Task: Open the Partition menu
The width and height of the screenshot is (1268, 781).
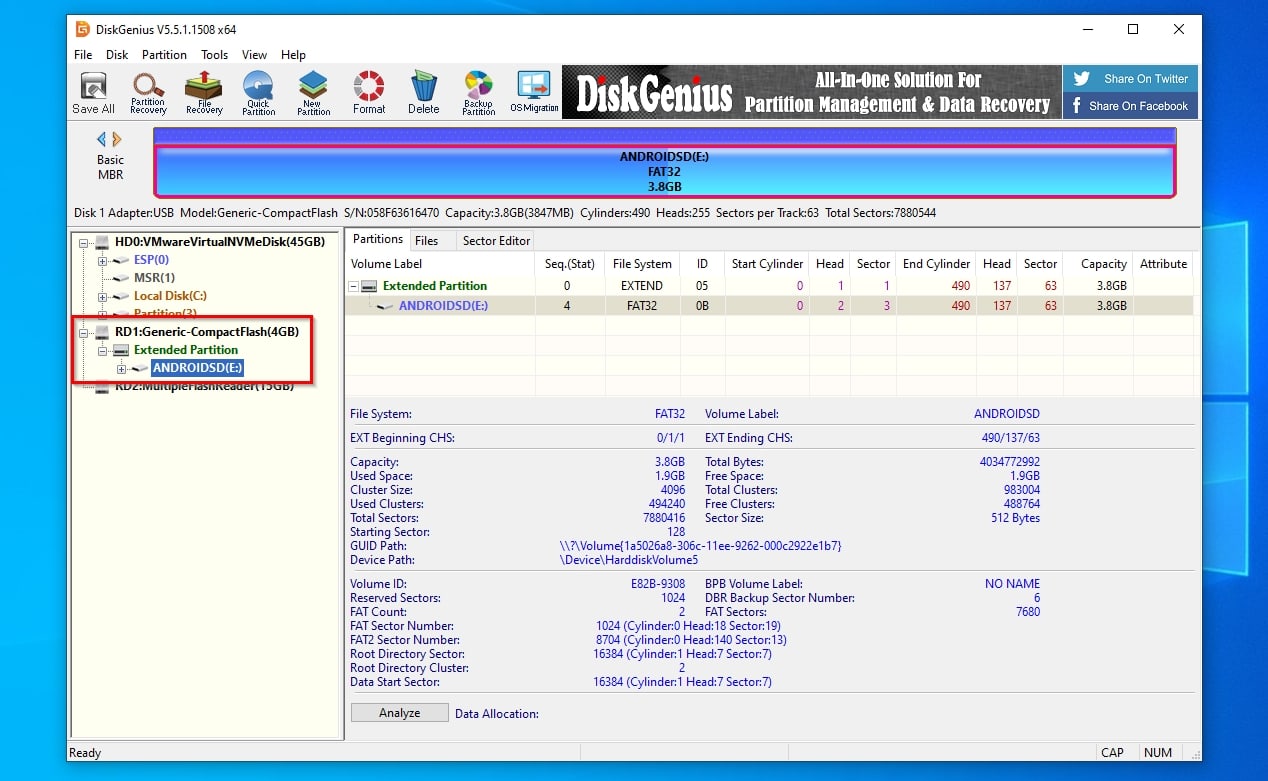Action: coord(164,55)
